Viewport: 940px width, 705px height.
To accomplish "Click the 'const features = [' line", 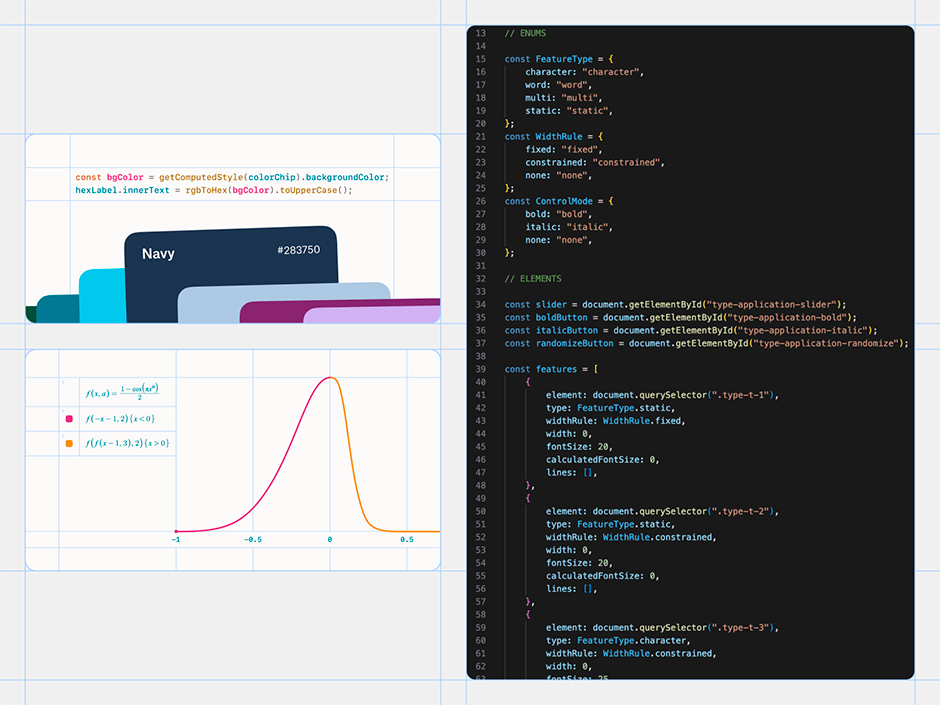I will point(551,369).
